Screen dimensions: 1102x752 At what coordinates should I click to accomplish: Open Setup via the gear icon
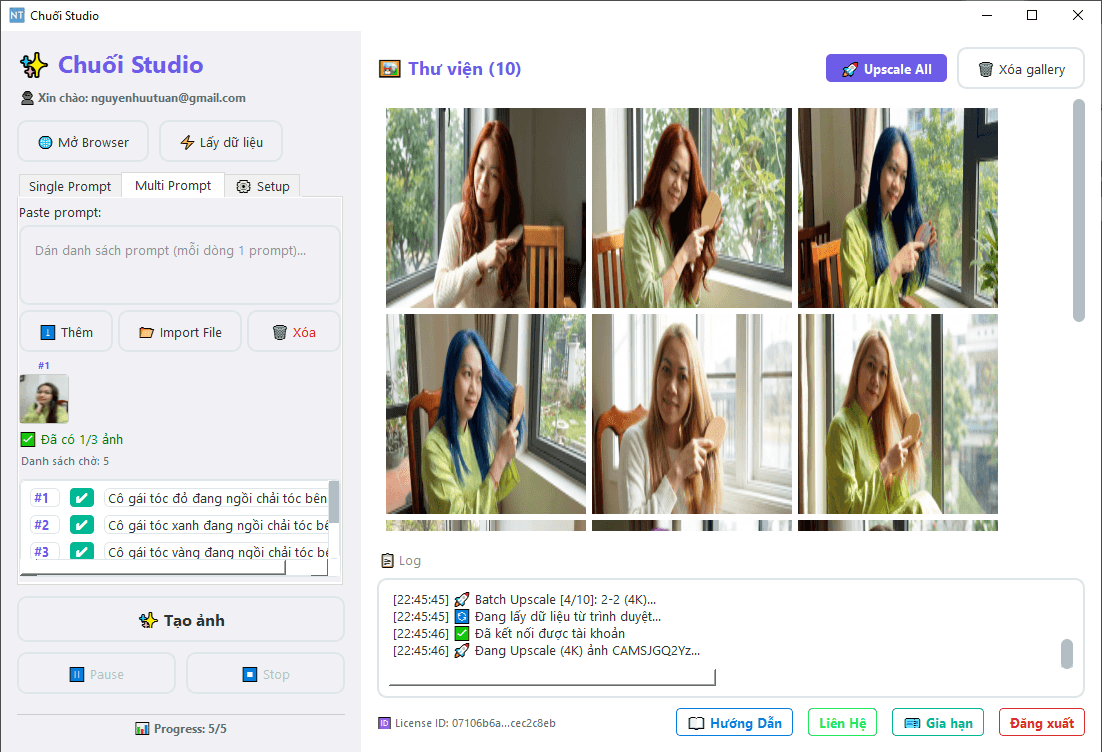click(241, 186)
